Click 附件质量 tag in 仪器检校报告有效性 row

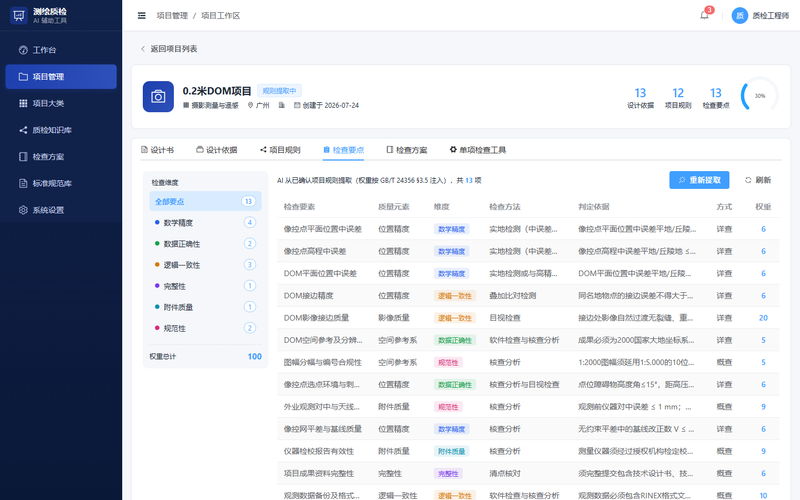(452, 451)
